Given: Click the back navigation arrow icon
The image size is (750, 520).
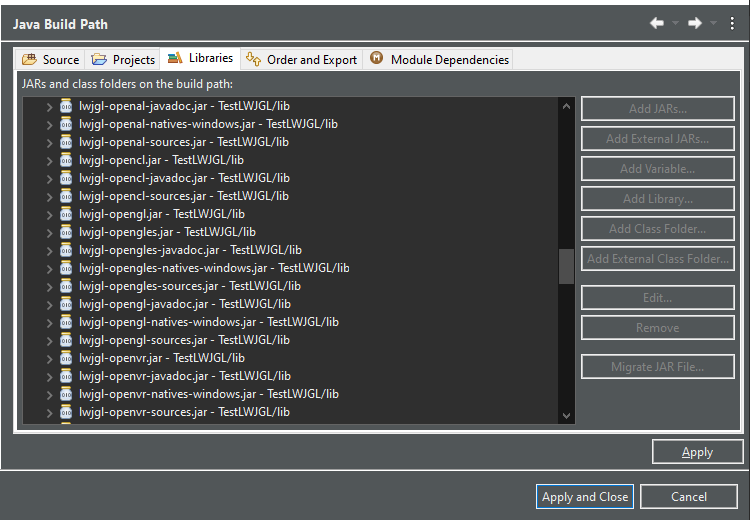Looking at the screenshot, I should (x=657, y=22).
